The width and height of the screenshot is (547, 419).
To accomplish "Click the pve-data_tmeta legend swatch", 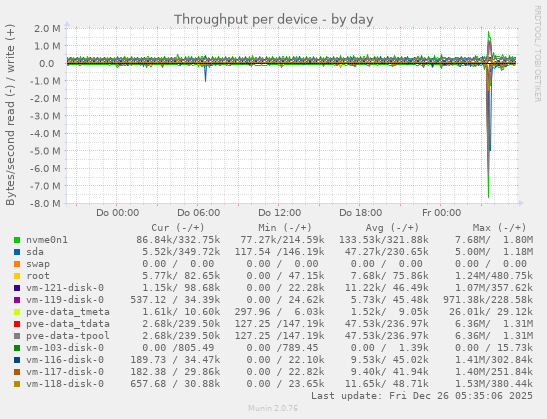I will point(17,312).
